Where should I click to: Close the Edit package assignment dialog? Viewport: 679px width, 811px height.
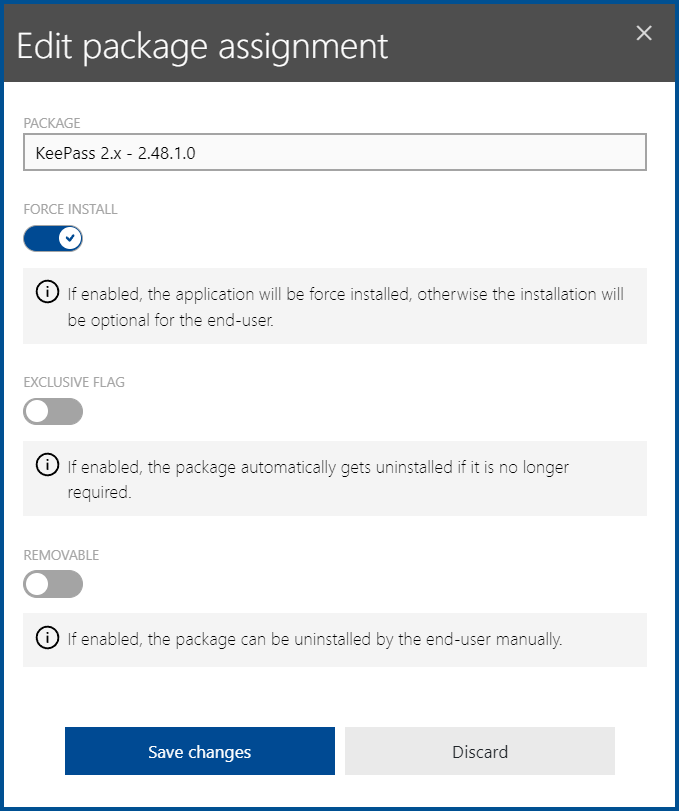point(644,33)
